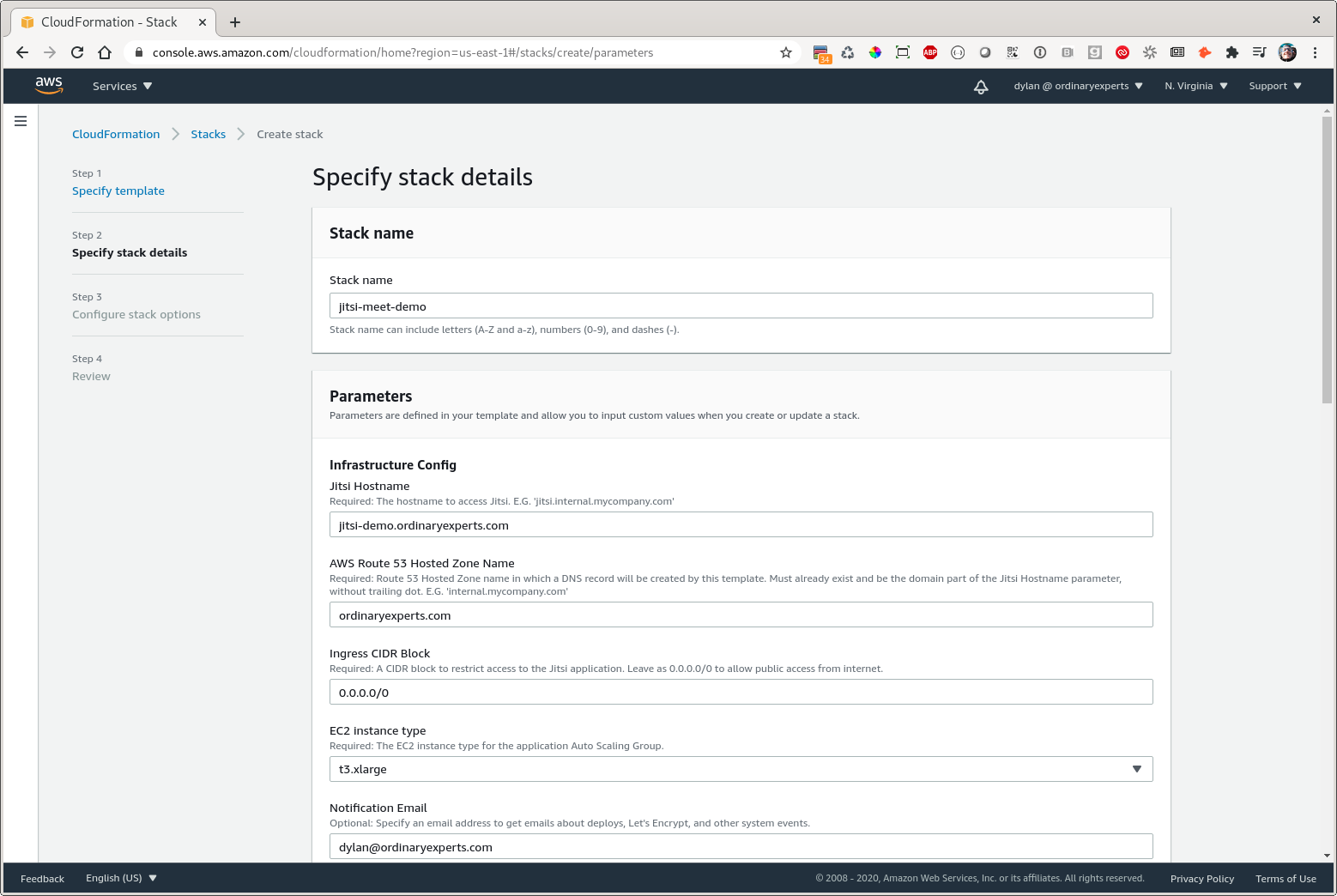This screenshot has width=1337, height=896.
Task: Open the QR code extension
Action: [x=1013, y=52]
